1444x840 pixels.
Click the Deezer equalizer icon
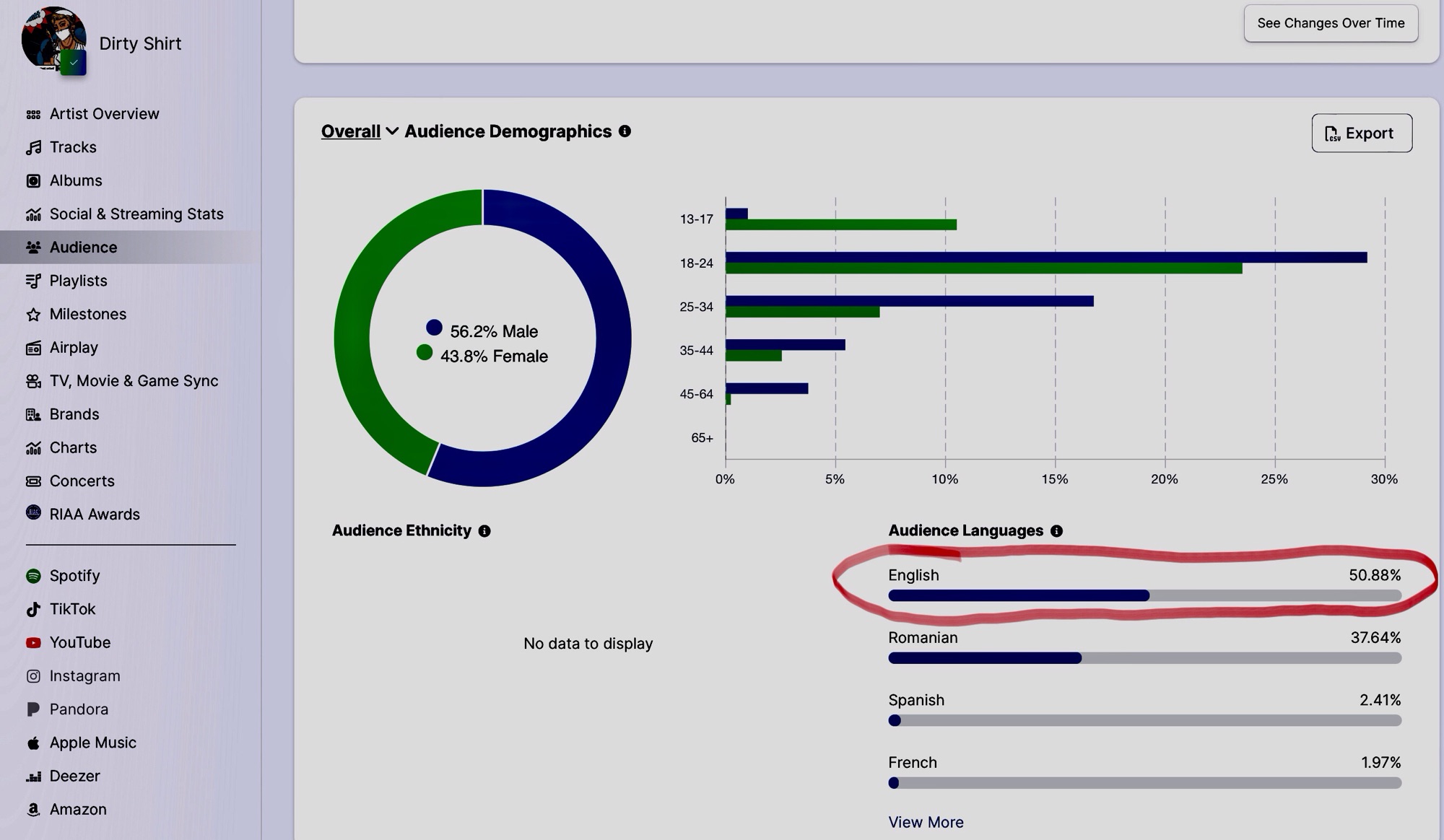(33, 776)
